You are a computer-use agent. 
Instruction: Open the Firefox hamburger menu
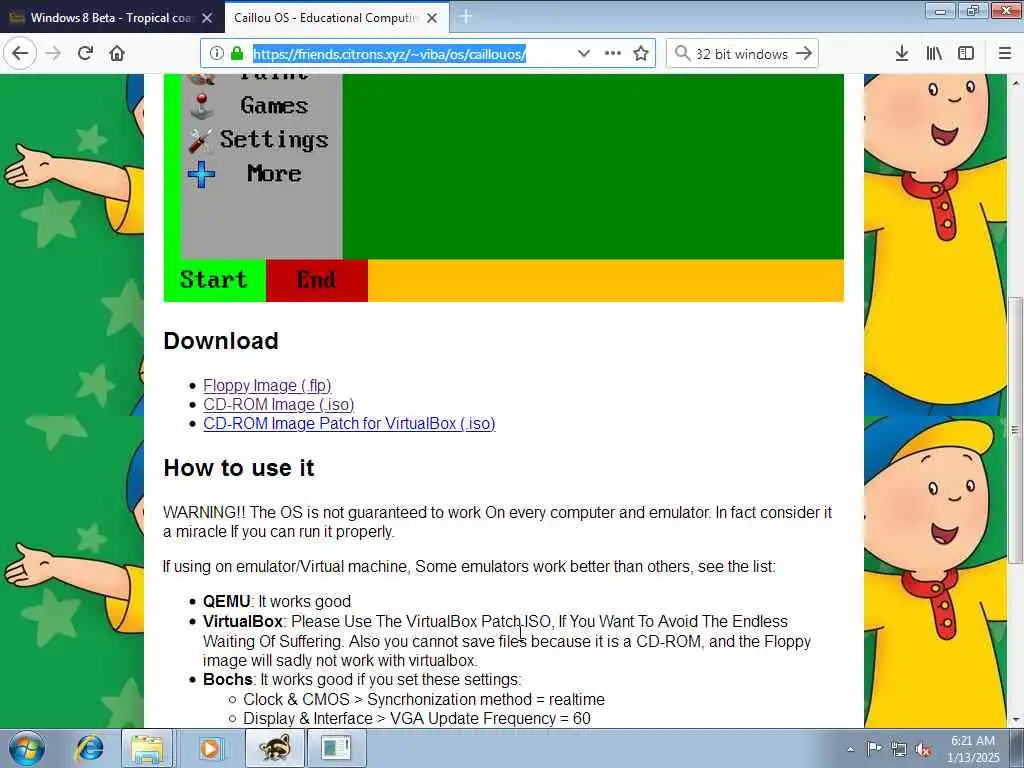[x=1005, y=53]
